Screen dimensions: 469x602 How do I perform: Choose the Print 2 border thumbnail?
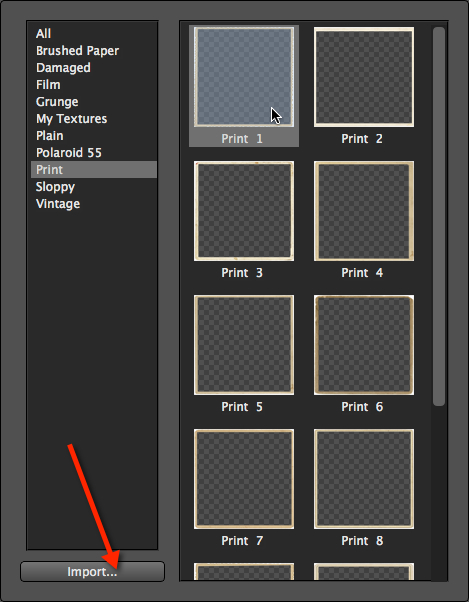click(364, 77)
